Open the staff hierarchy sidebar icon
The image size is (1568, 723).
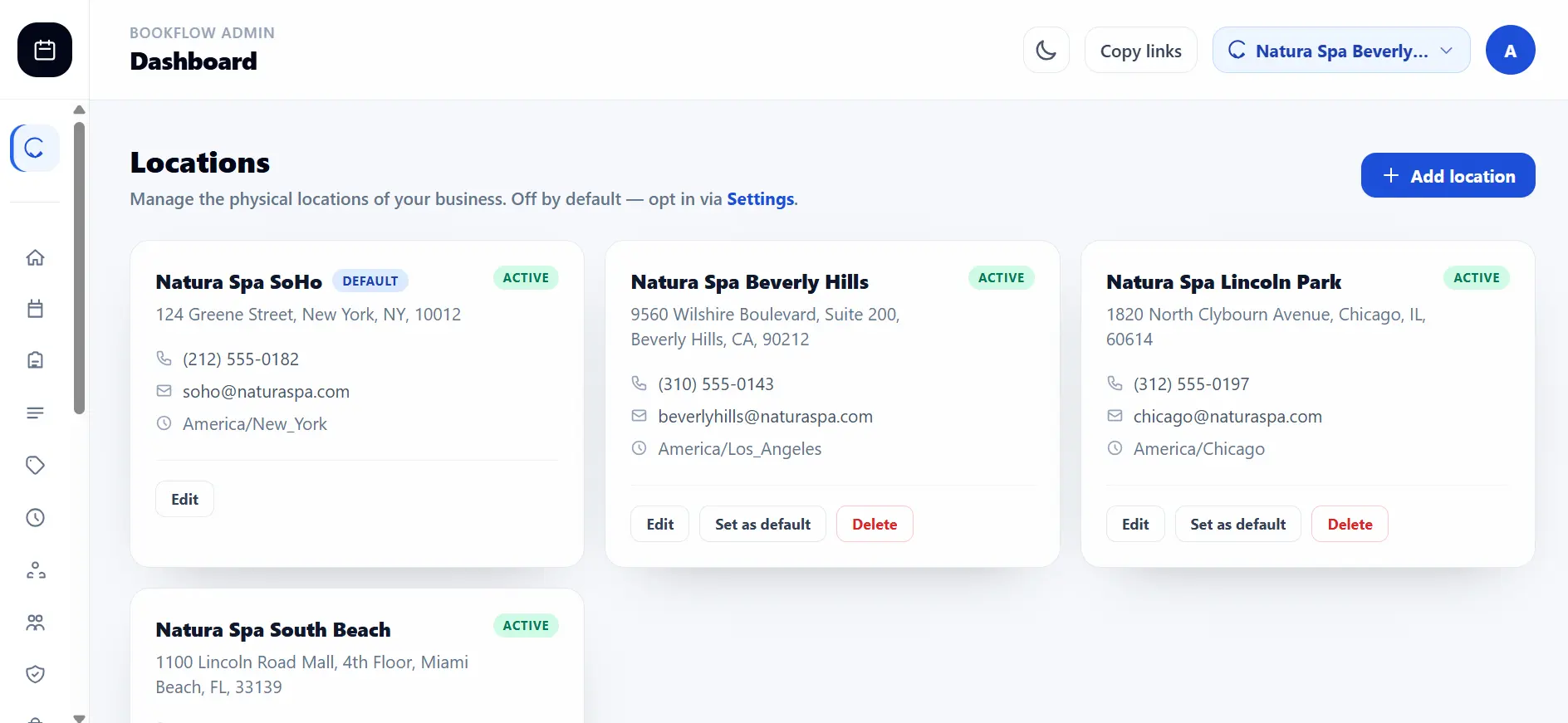tap(35, 570)
